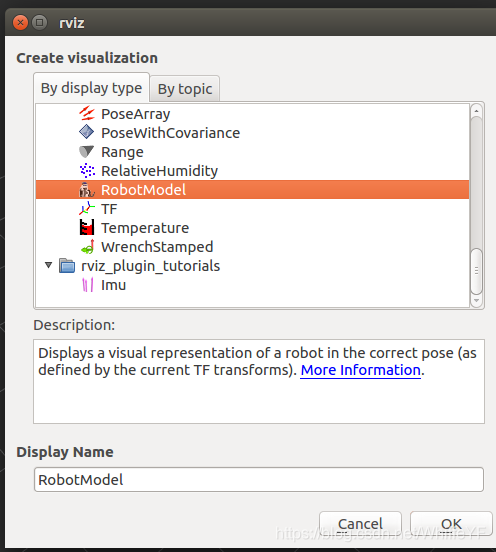Select the Imu plugin icon
The width and height of the screenshot is (496, 552).
click(88, 285)
